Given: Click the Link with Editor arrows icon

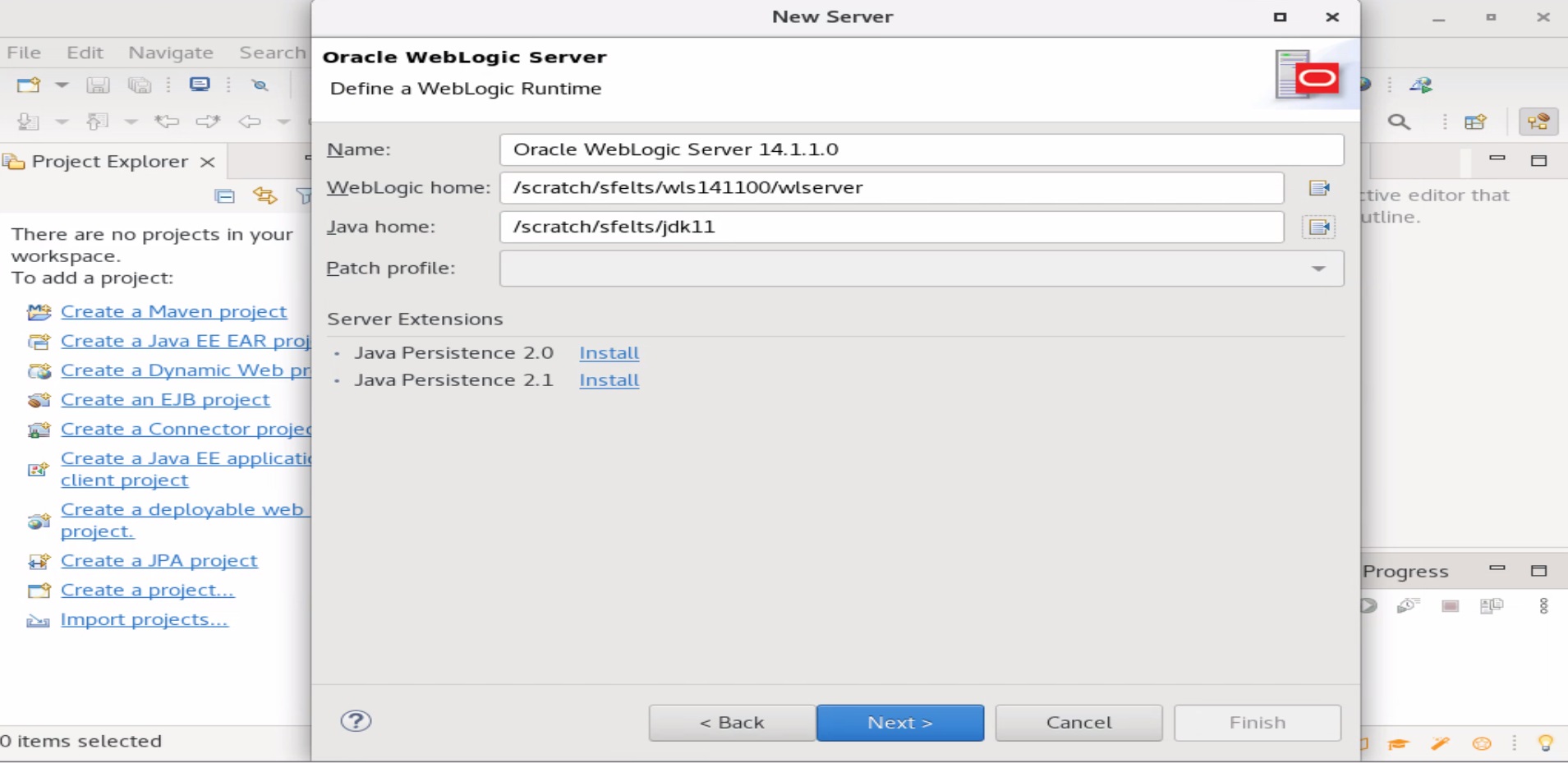Looking at the screenshot, I should pos(264,195).
